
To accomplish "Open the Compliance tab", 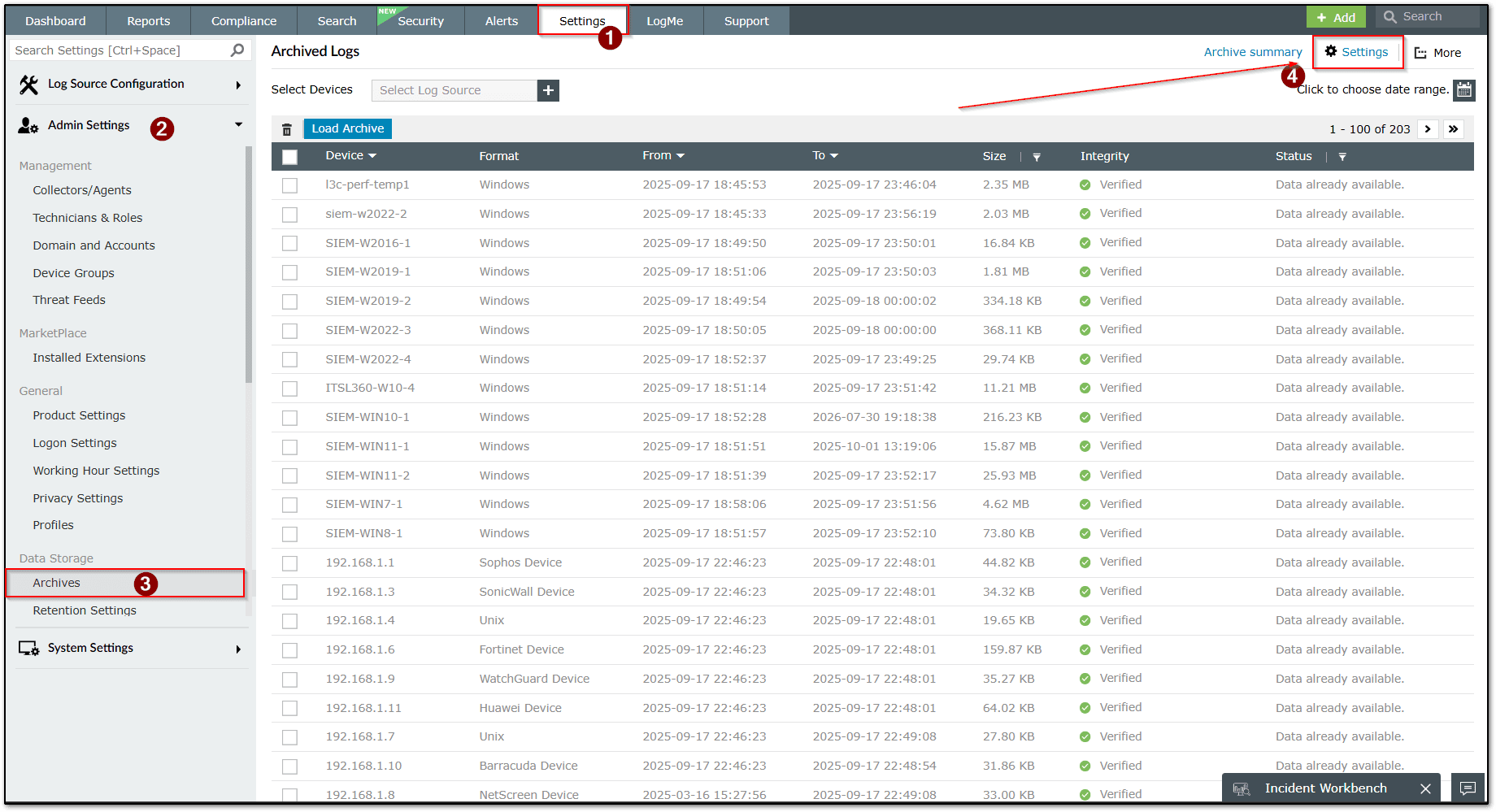I will (x=244, y=21).
